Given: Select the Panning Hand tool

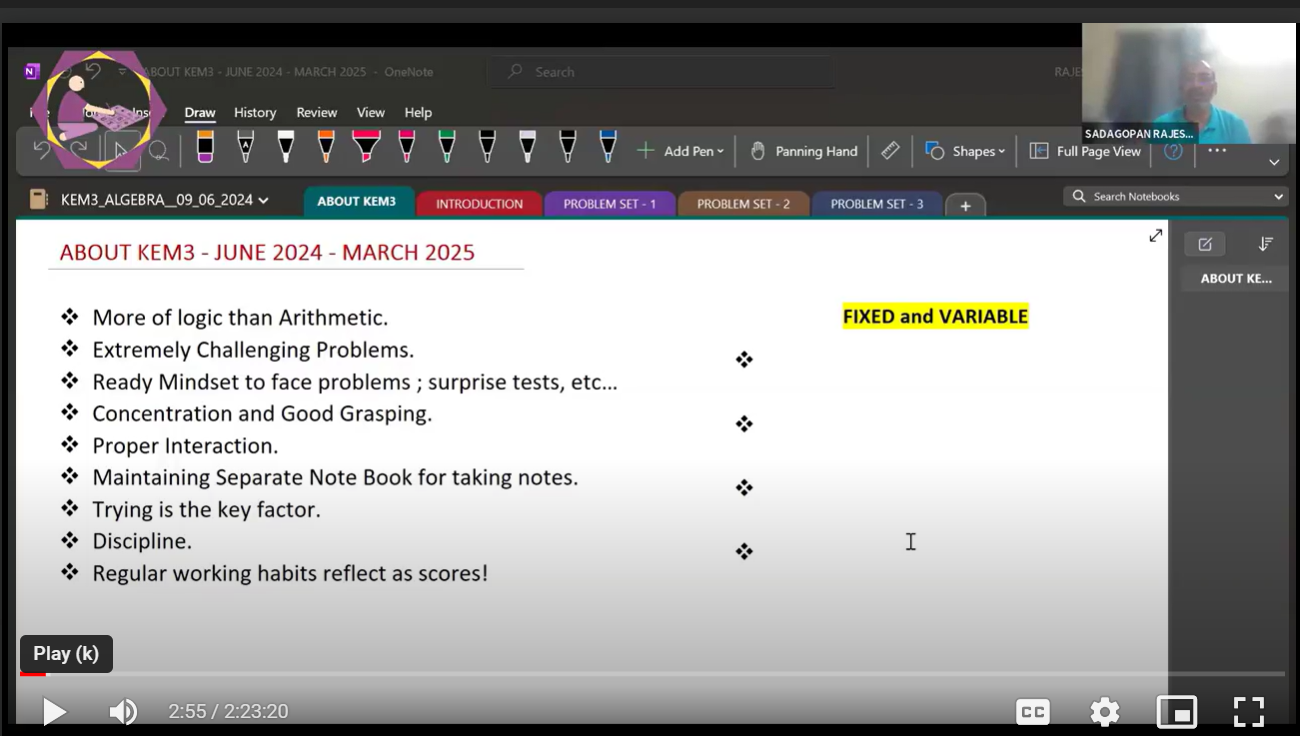Looking at the screenshot, I should [804, 151].
